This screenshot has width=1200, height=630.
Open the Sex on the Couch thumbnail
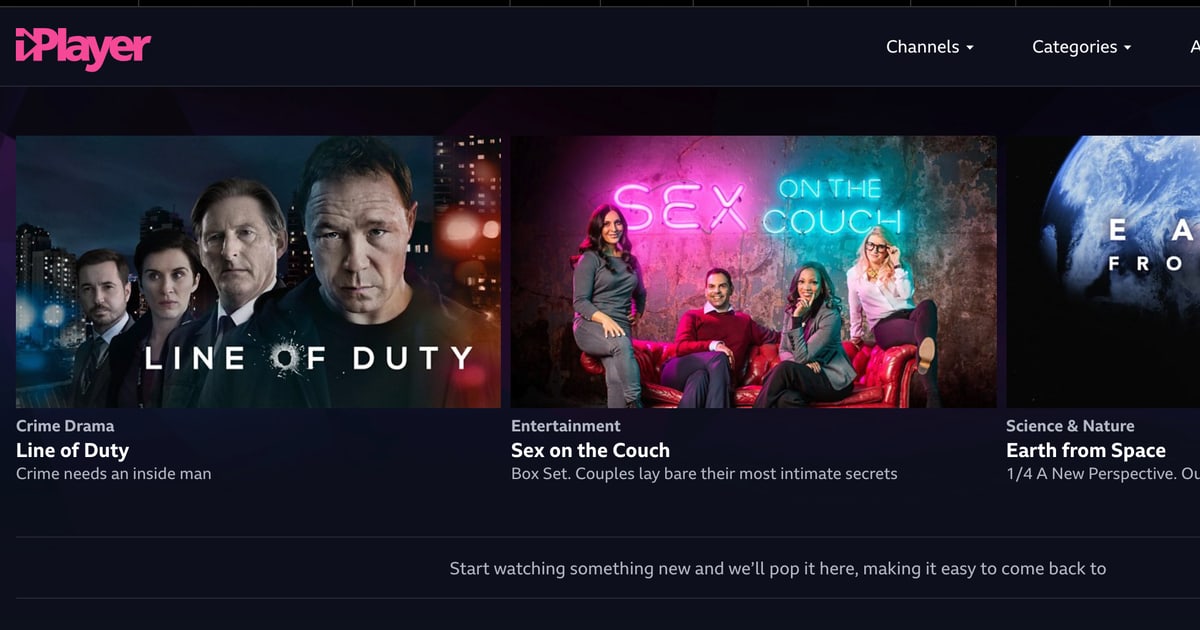tap(754, 272)
